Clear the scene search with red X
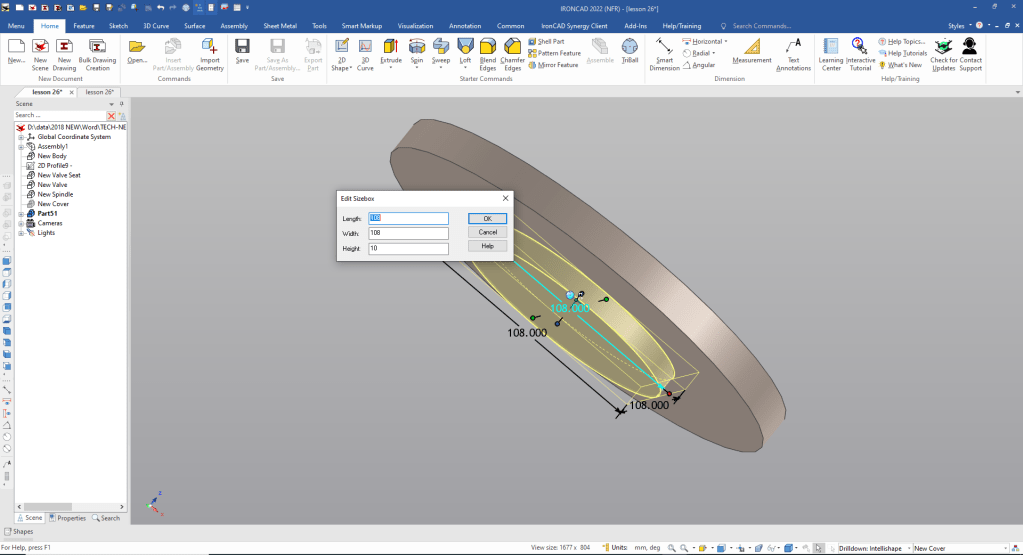Image resolution: width=1023 pixels, height=555 pixels. [111, 116]
